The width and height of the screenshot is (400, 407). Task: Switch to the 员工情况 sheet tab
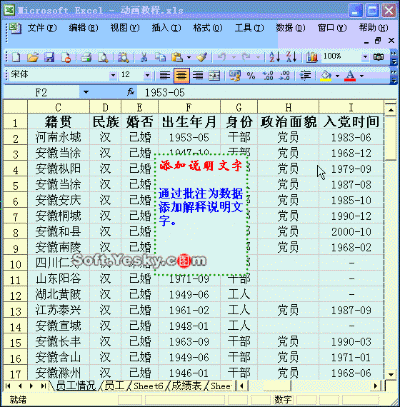76,386
